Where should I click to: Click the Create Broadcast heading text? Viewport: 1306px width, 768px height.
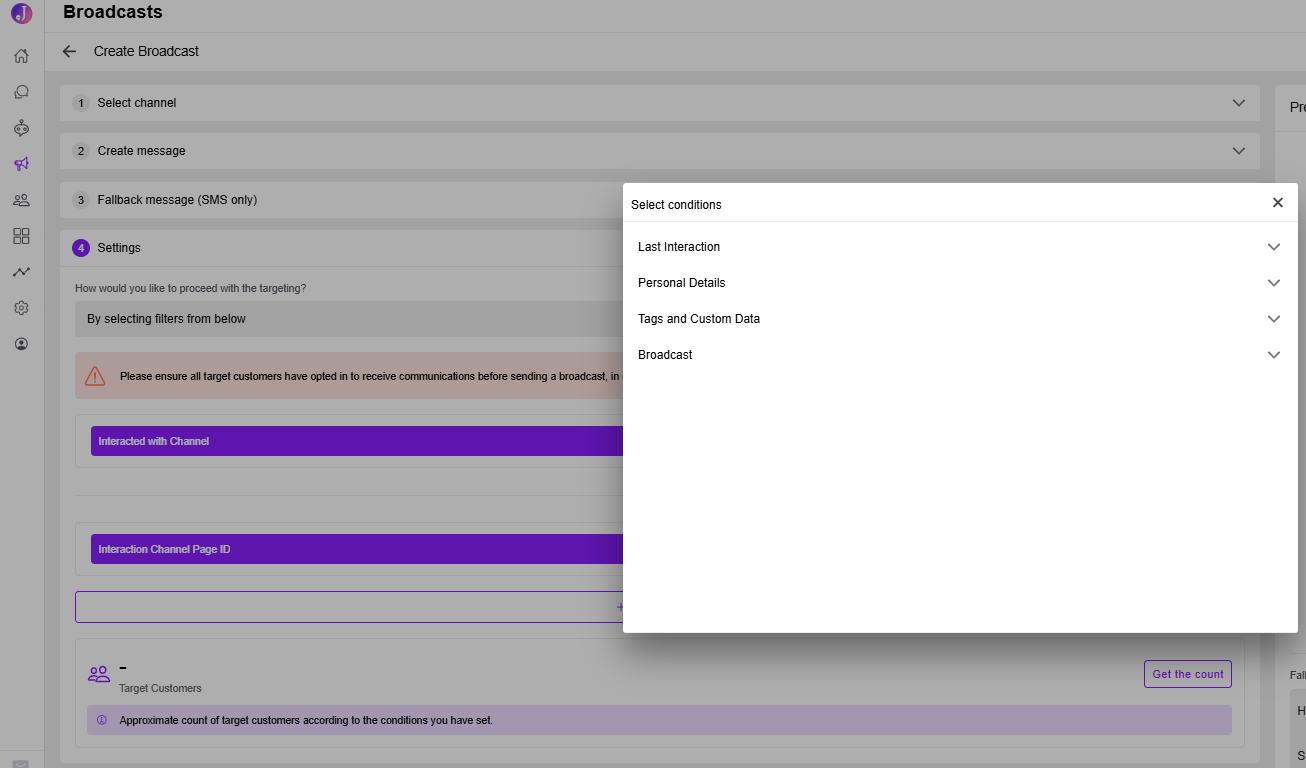(x=146, y=51)
